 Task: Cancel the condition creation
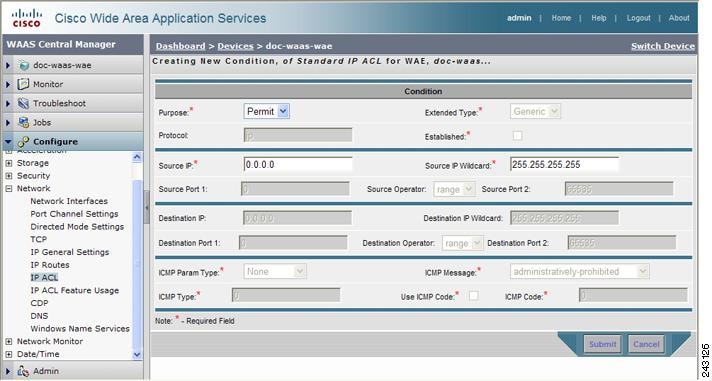click(x=646, y=344)
